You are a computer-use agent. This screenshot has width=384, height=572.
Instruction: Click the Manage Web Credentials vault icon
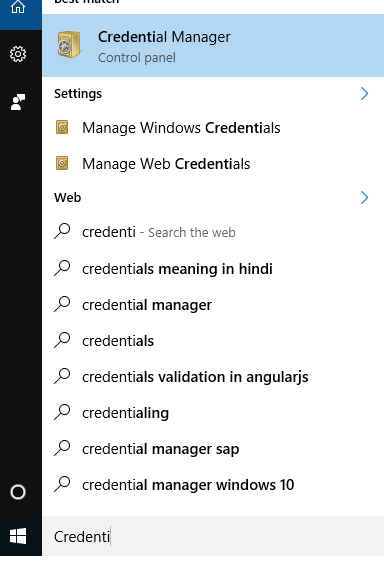tap(62, 163)
